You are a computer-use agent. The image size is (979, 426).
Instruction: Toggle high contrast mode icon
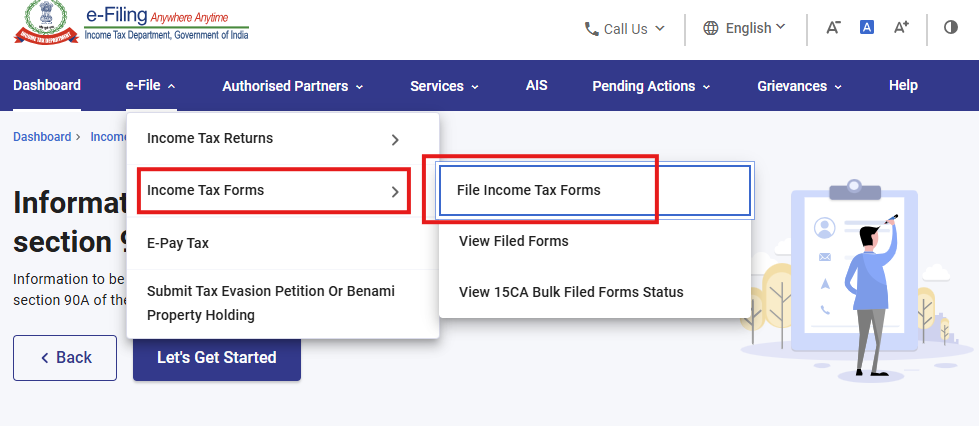[x=951, y=27]
